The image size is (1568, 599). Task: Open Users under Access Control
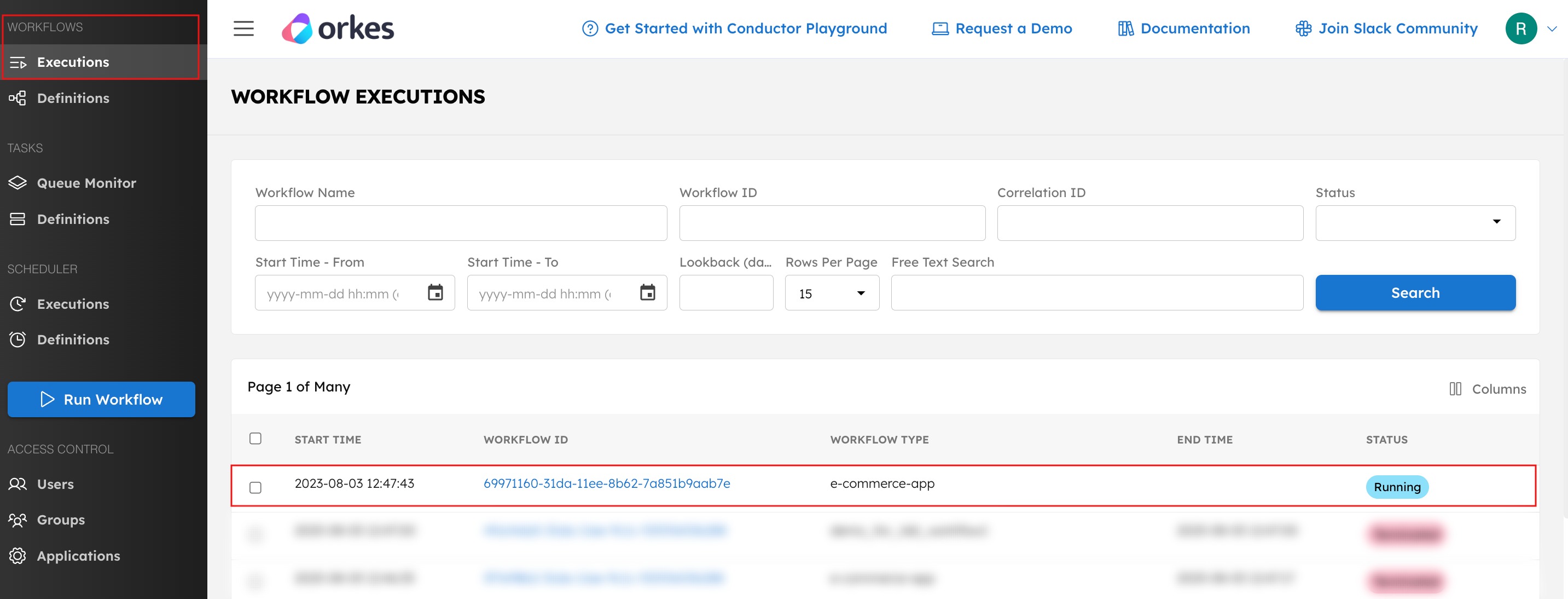click(x=55, y=483)
